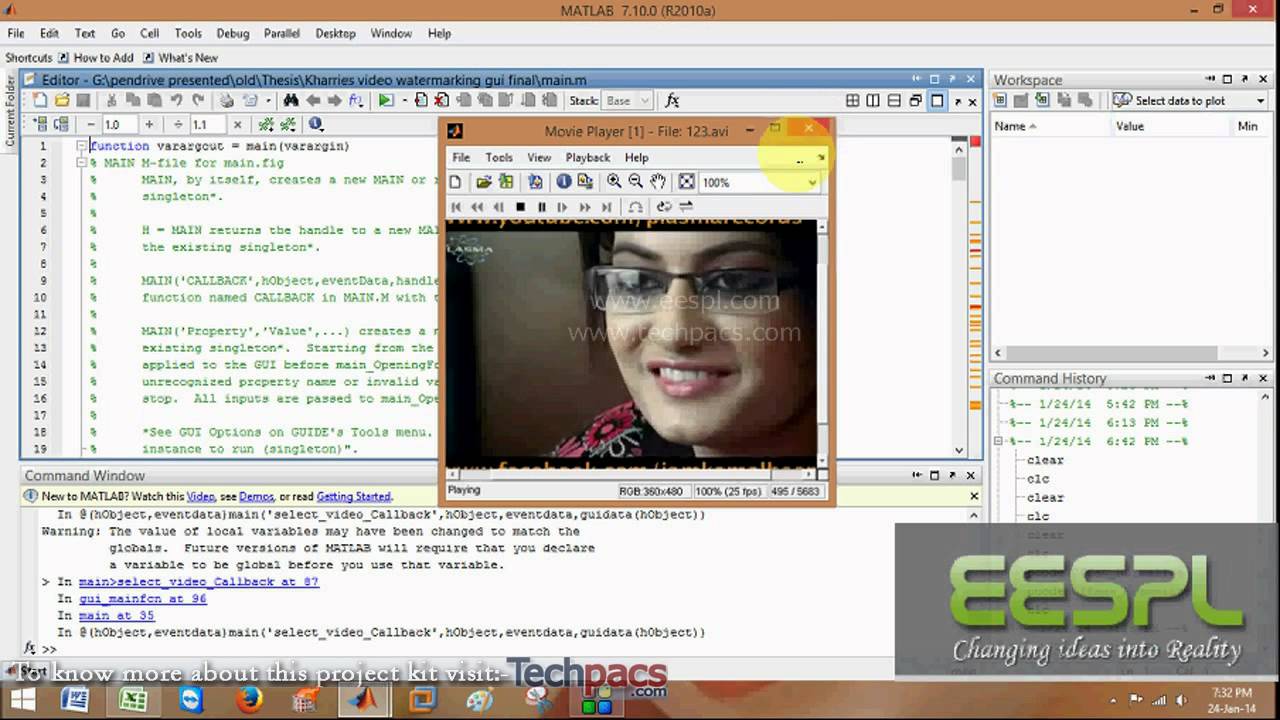The height and width of the screenshot is (720, 1280).
Task: Open Select data to plot dropdown
Action: [1259, 100]
